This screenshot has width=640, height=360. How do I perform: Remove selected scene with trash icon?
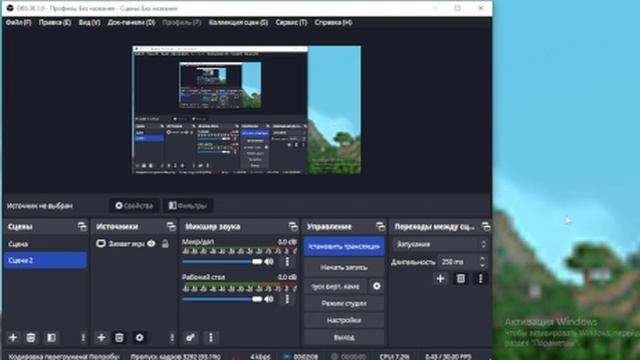click(x=31, y=338)
